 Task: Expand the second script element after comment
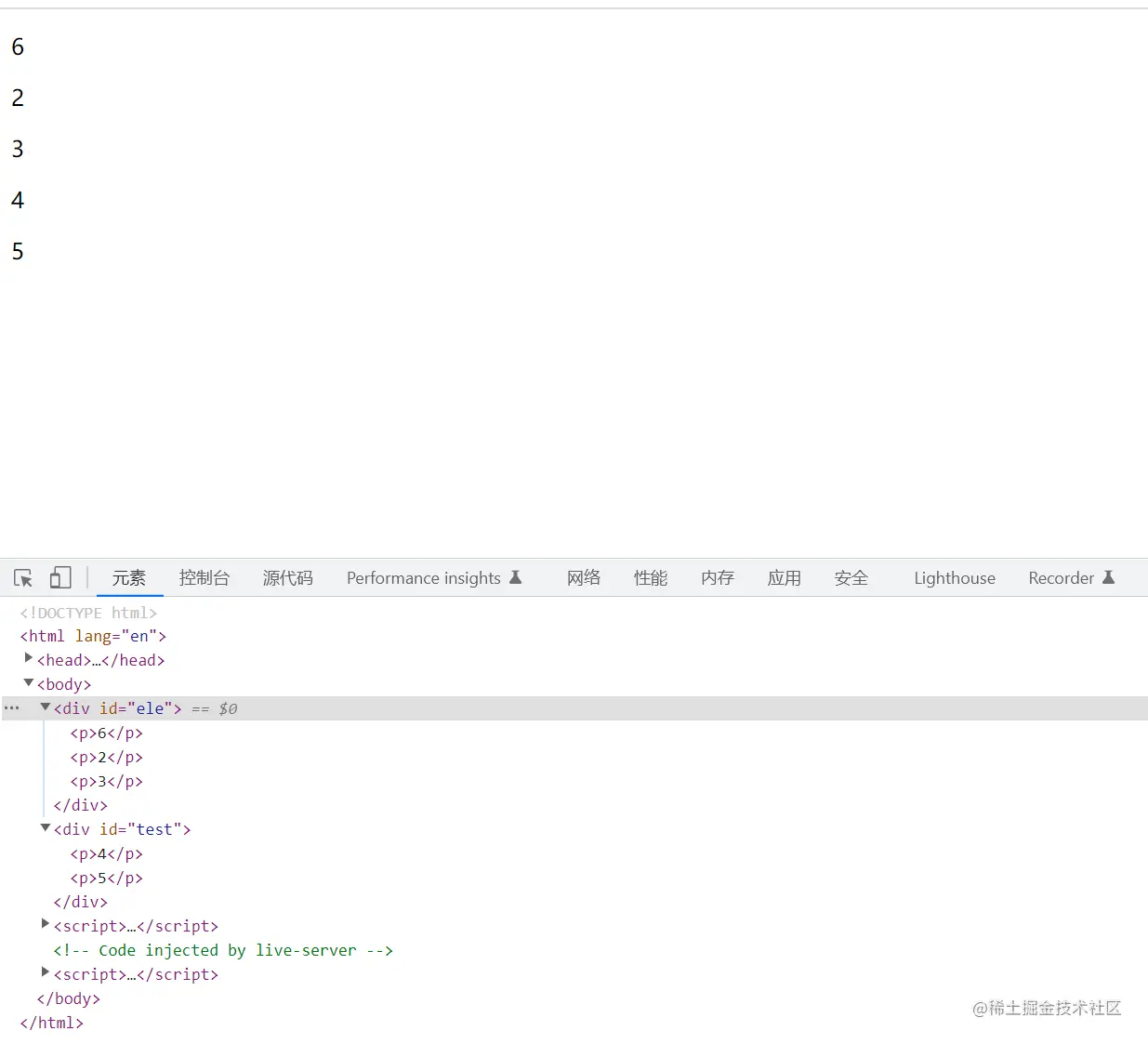click(46, 972)
